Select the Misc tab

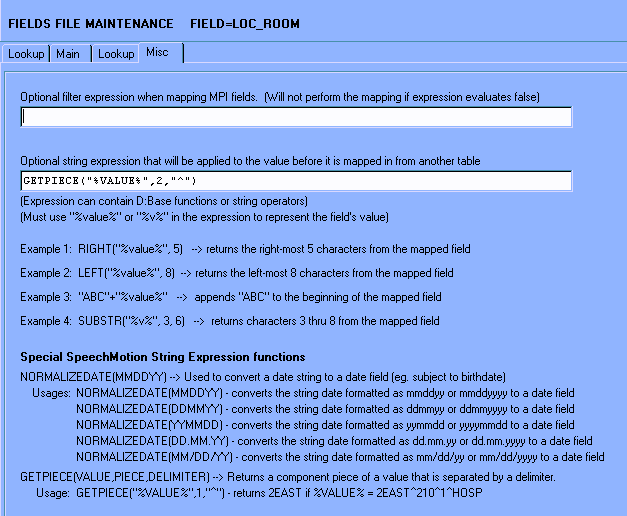tap(158, 52)
